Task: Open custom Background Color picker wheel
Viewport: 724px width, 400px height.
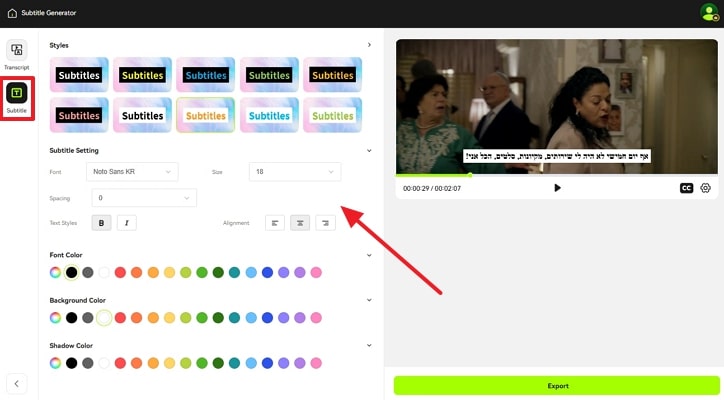Action: click(x=55, y=318)
